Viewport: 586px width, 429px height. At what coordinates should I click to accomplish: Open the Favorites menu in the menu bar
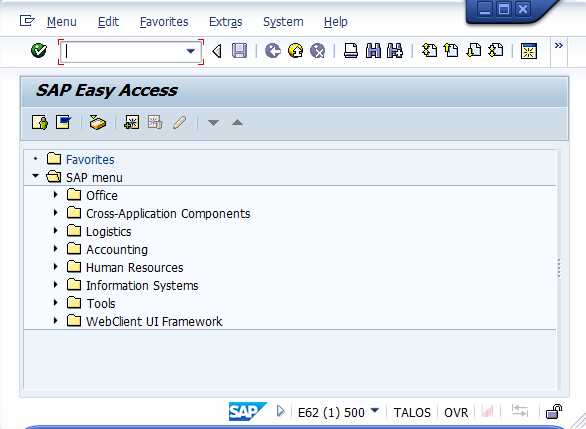164,22
